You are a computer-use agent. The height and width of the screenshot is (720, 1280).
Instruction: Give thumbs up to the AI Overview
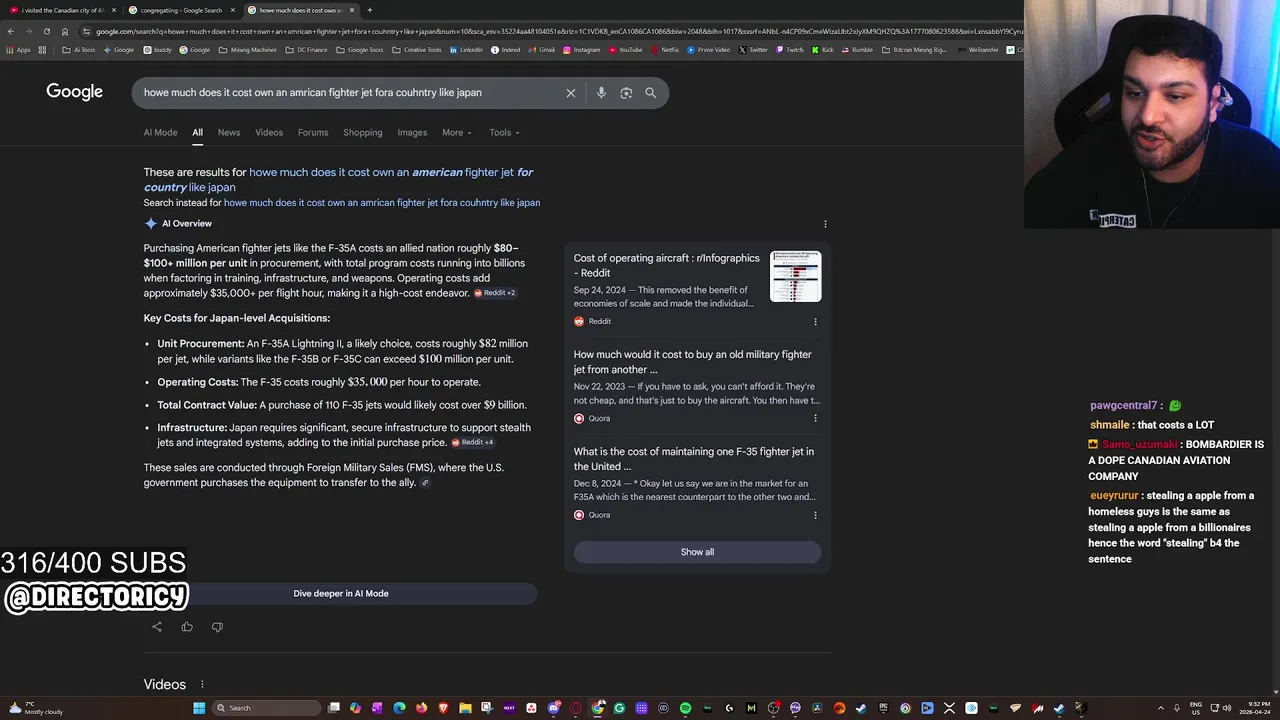point(187,627)
